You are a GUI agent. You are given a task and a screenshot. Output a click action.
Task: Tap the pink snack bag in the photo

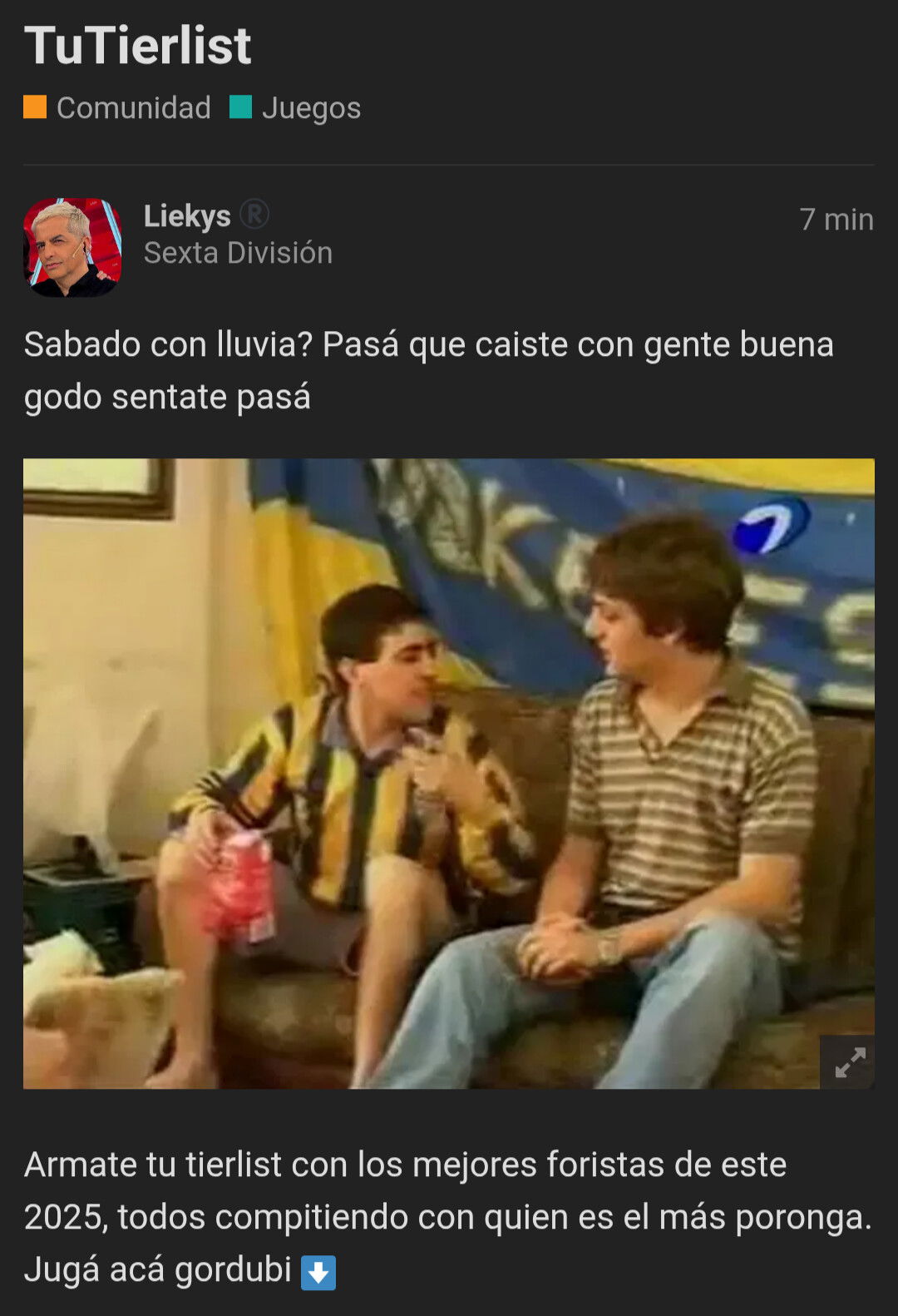click(x=239, y=890)
